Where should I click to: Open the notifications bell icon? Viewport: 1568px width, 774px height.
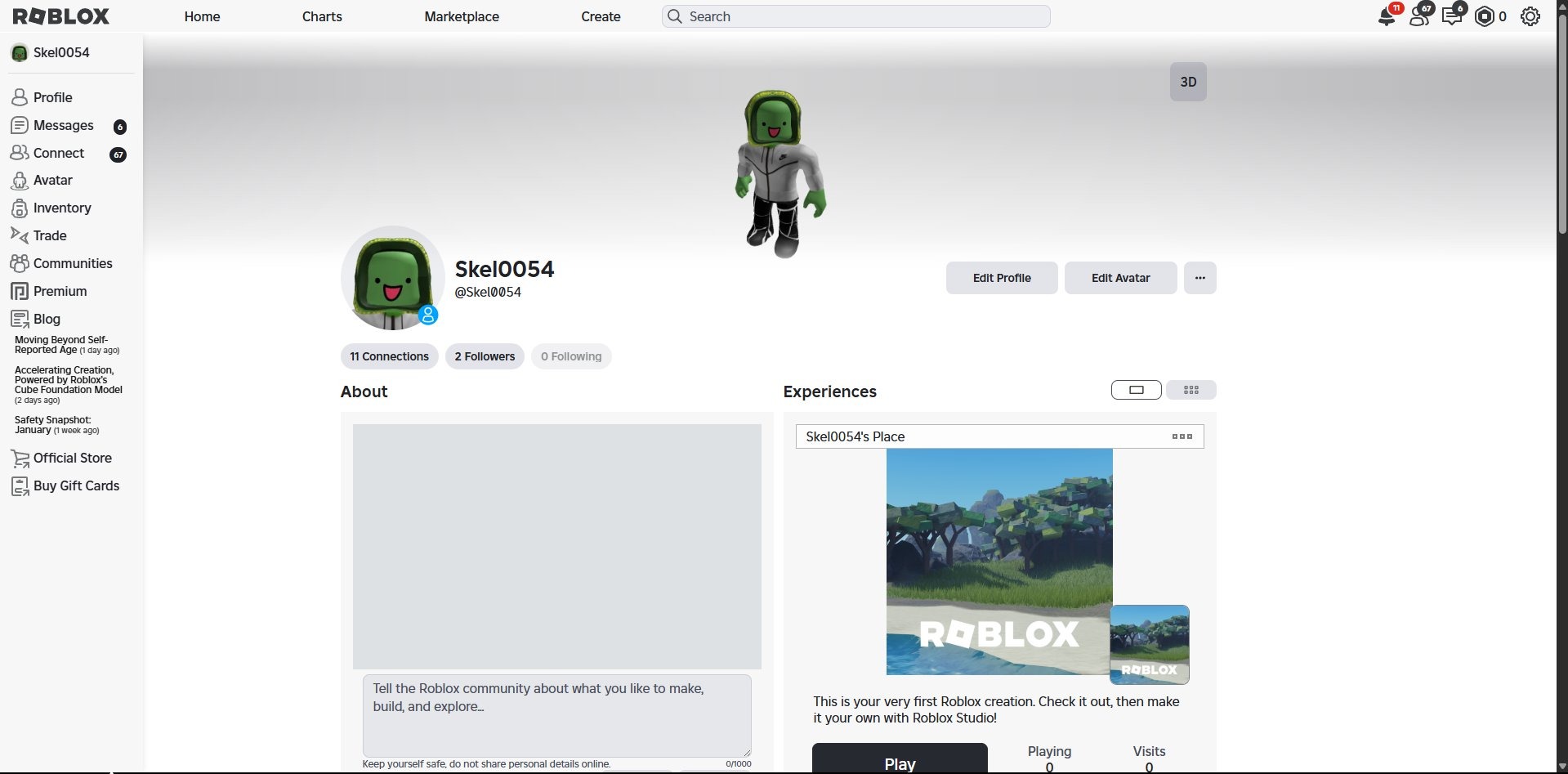pyautogui.click(x=1387, y=16)
